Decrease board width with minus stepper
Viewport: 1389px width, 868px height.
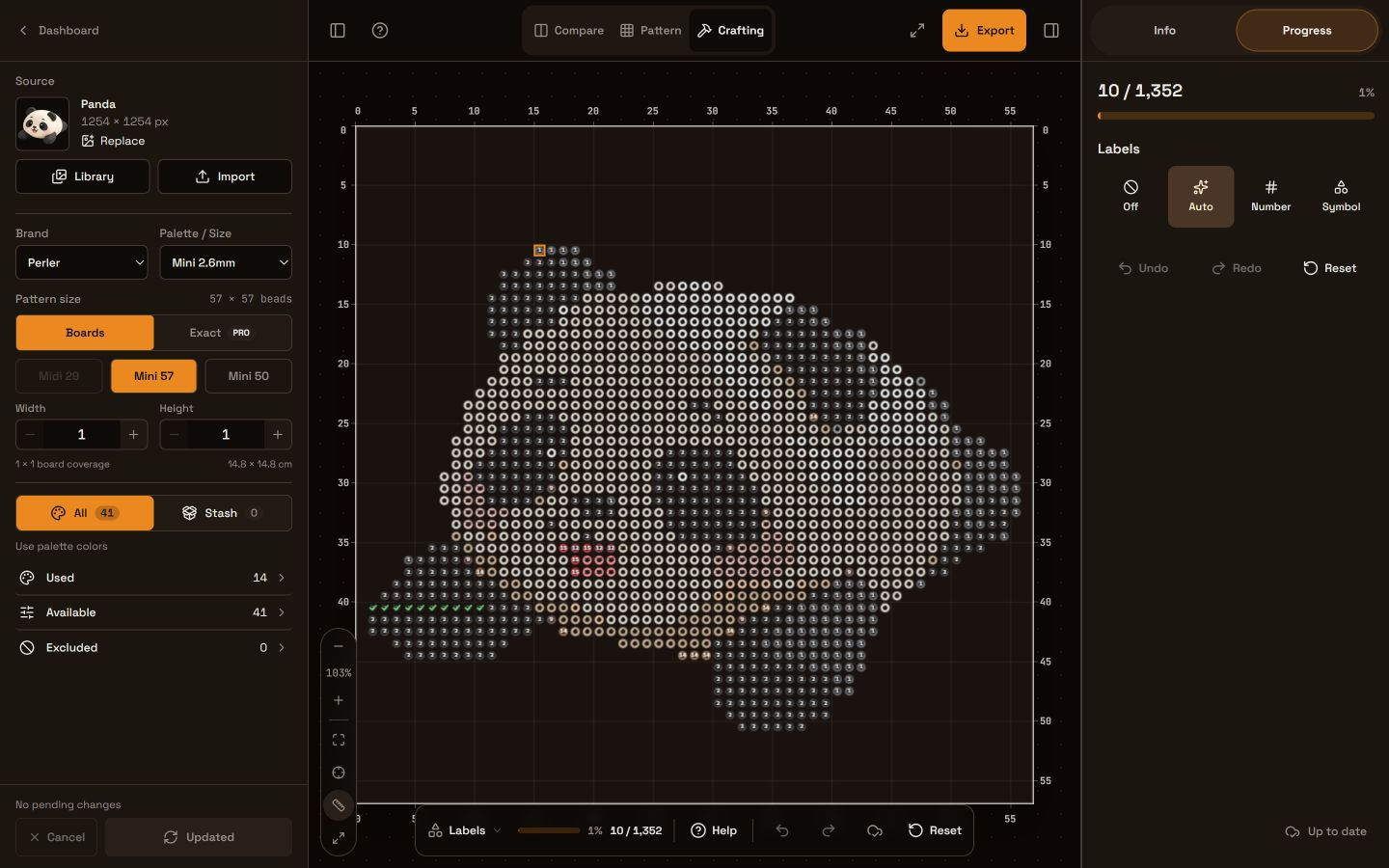[30, 435]
